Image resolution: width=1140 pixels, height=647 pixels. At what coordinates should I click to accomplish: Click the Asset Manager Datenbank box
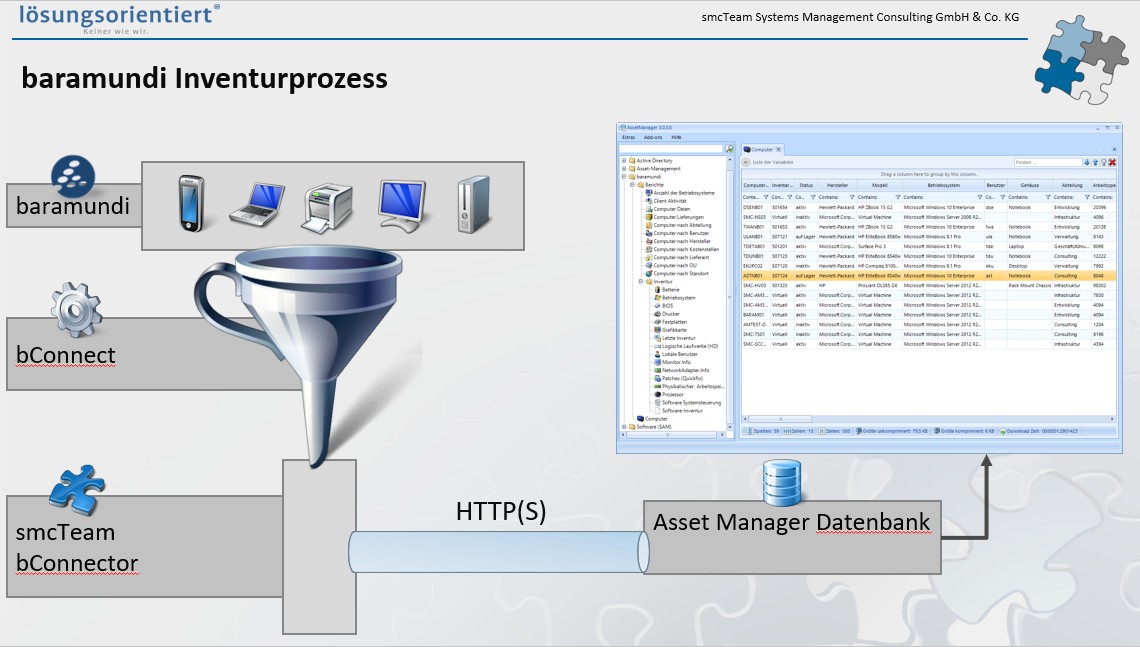tap(792, 537)
